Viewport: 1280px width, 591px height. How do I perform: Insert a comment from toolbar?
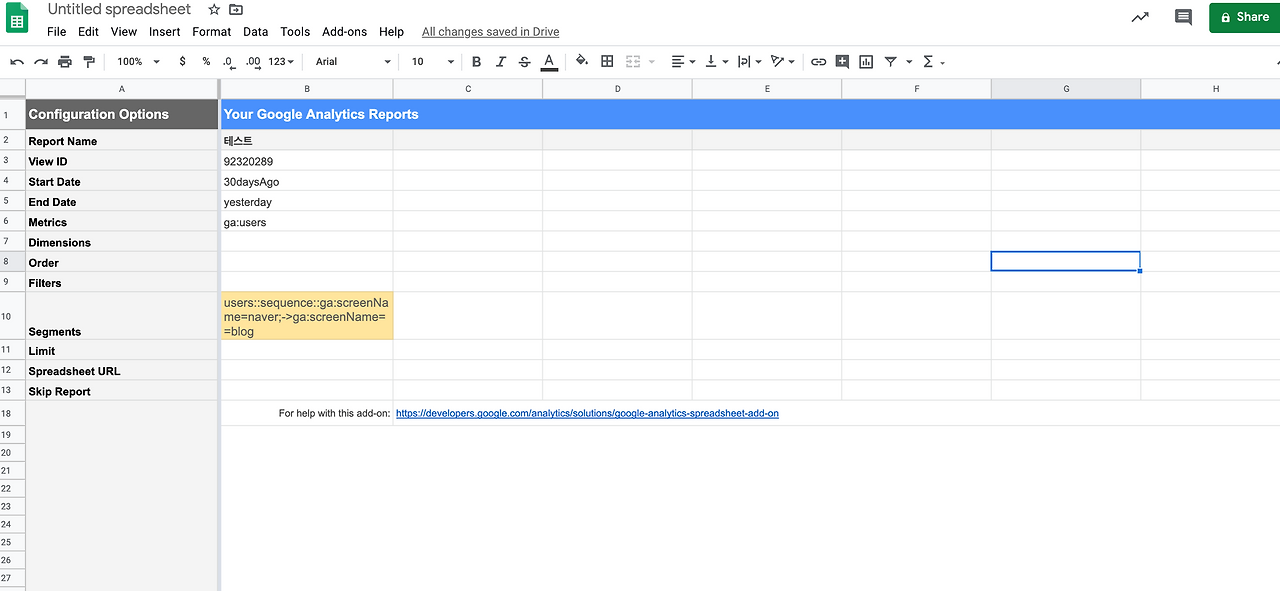[842, 62]
